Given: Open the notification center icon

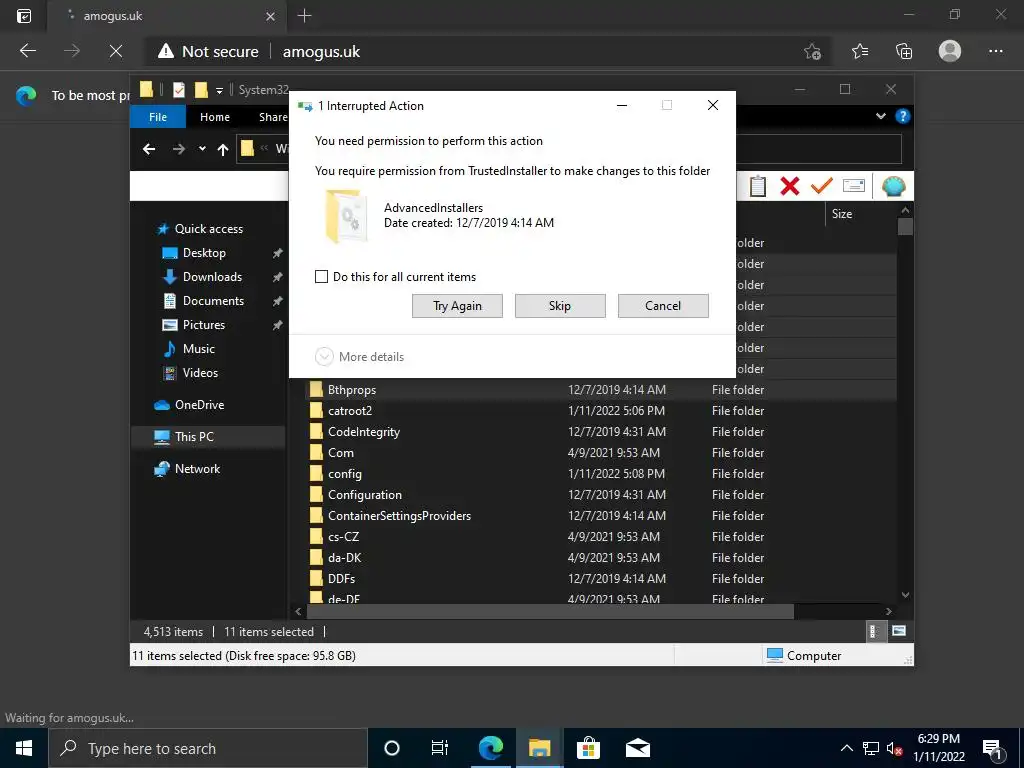Looking at the screenshot, I should (x=992, y=748).
